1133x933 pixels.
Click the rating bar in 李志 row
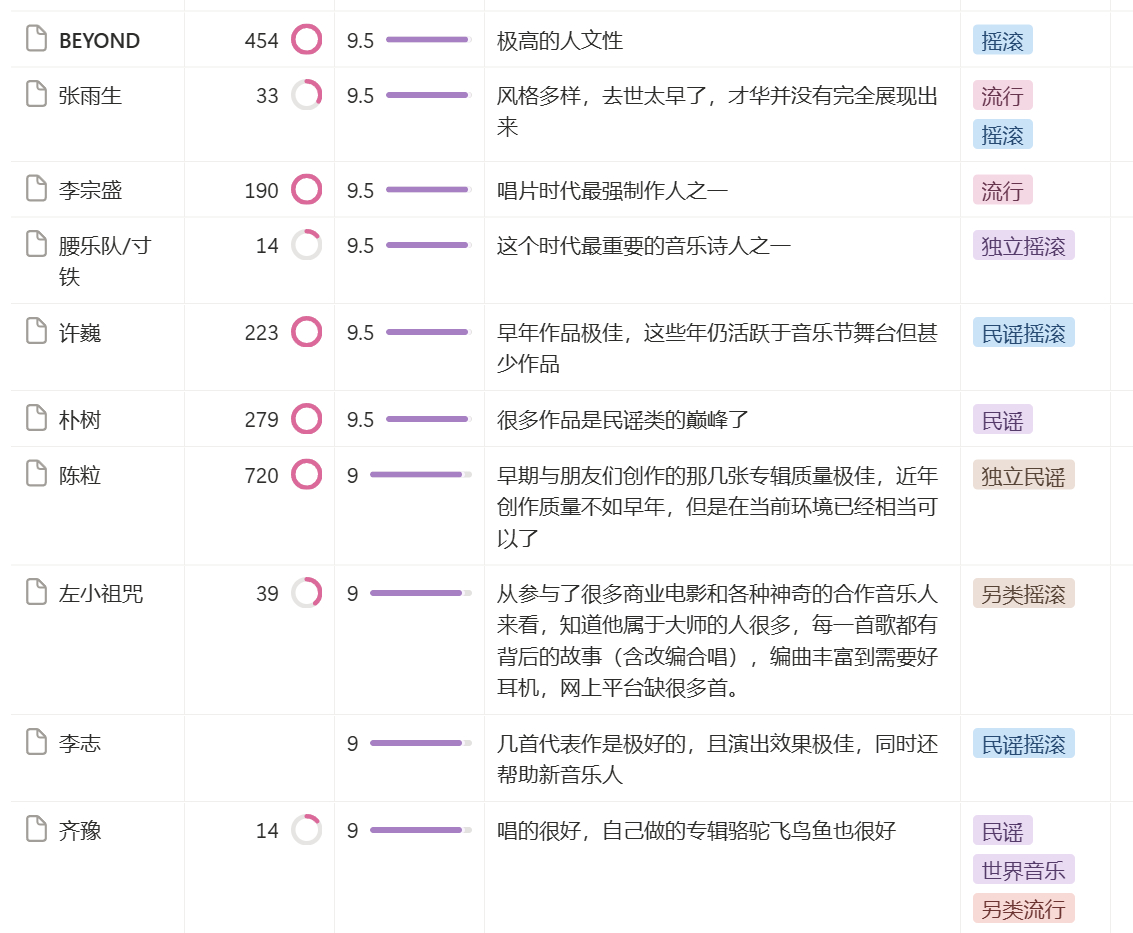coord(421,743)
